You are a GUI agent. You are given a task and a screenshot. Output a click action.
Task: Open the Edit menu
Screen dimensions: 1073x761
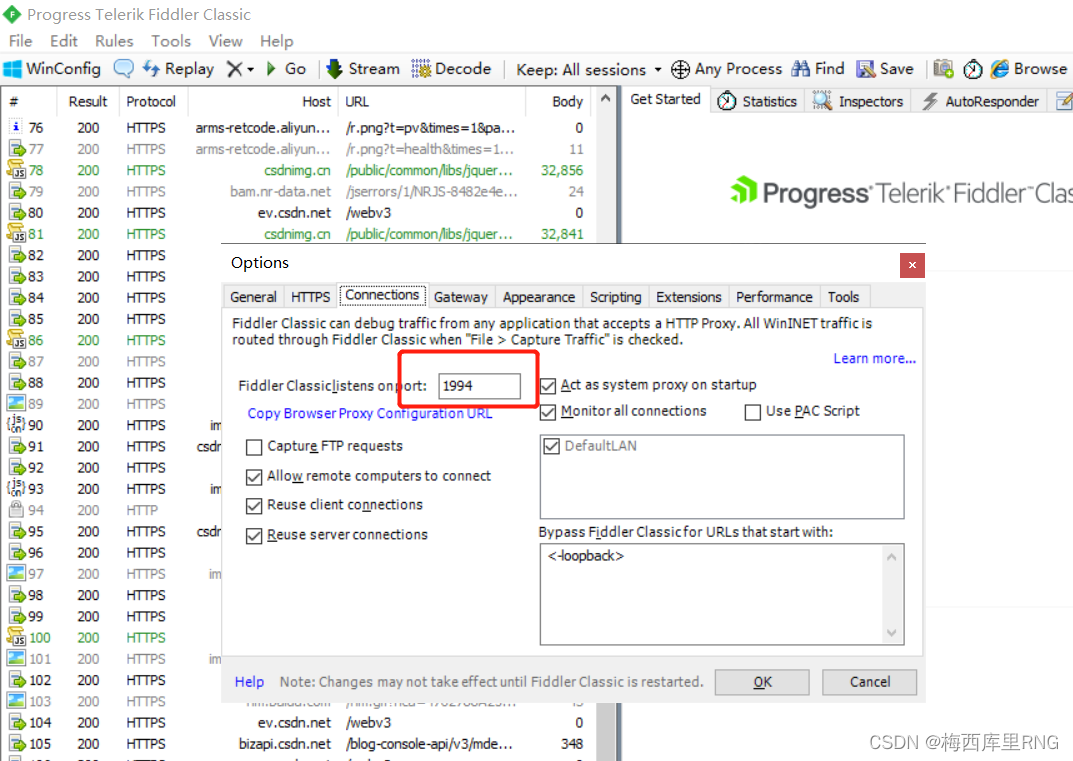pyautogui.click(x=64, y=41)
